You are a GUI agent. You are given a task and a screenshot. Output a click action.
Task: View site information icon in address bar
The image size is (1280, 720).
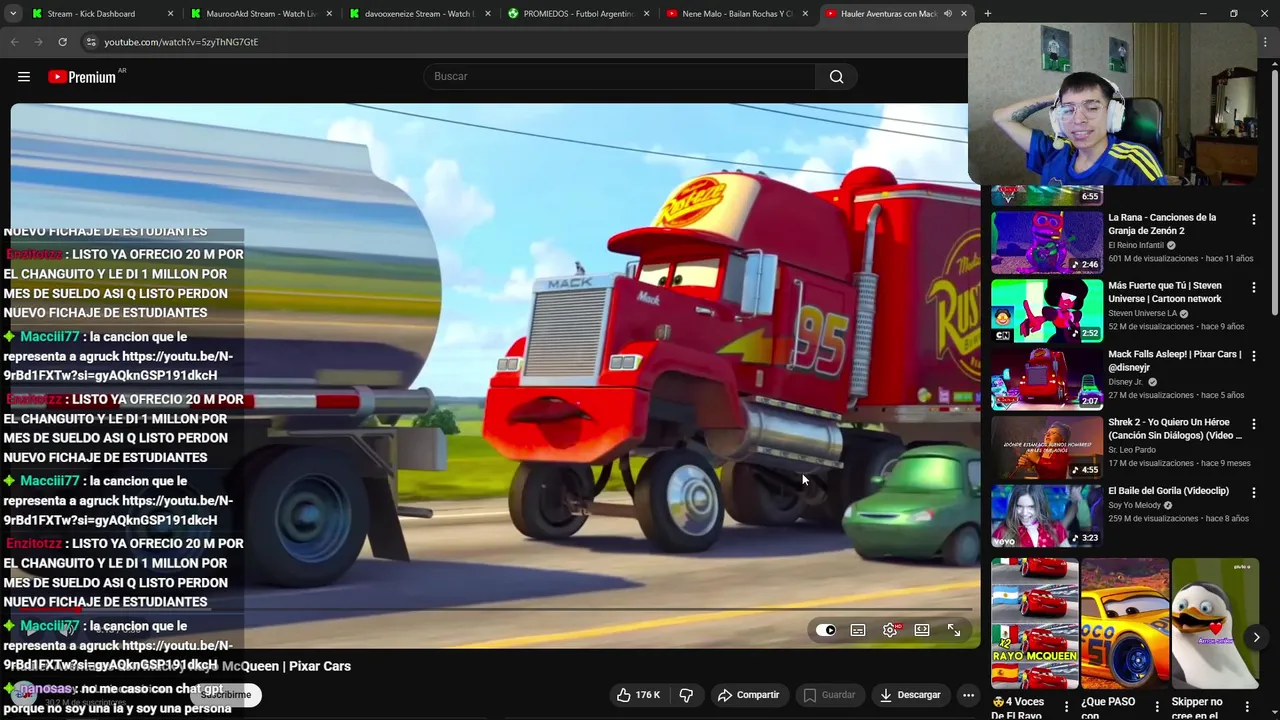91,42
